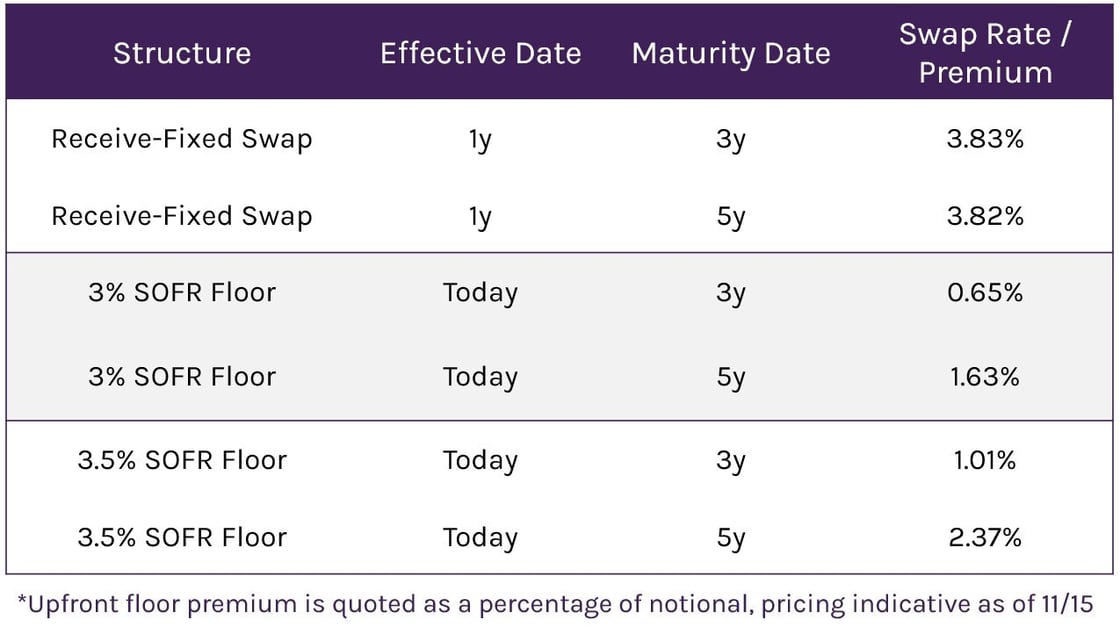Click the 1y effective date in 3.83% row

(x=480, y=139)
